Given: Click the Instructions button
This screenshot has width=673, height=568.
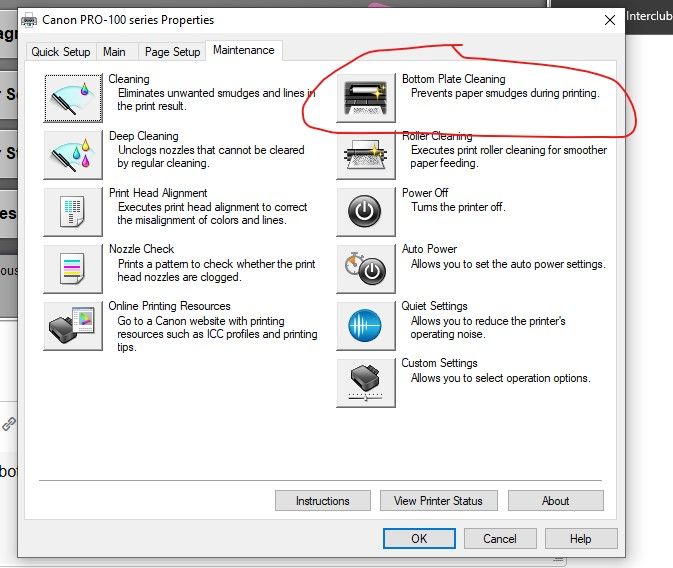Looking at the screenshot, I should (x=323, y=501).
